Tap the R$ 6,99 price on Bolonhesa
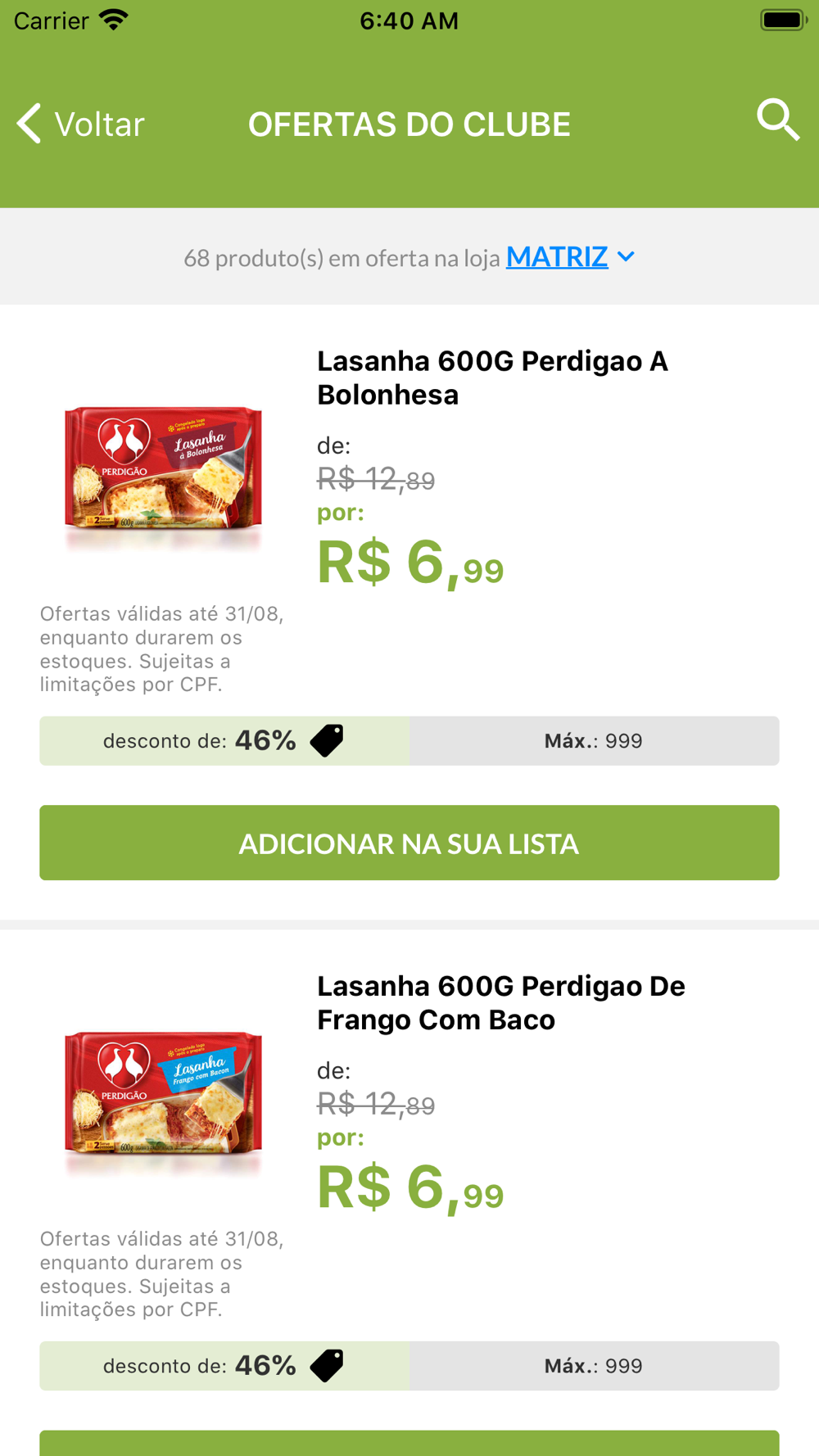Image resolution: width=819 pixels, height=1456 pixels. point(409,563)
